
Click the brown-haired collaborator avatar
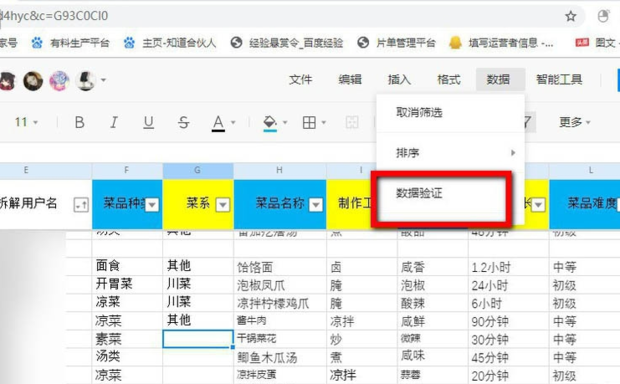coord(33,81)
